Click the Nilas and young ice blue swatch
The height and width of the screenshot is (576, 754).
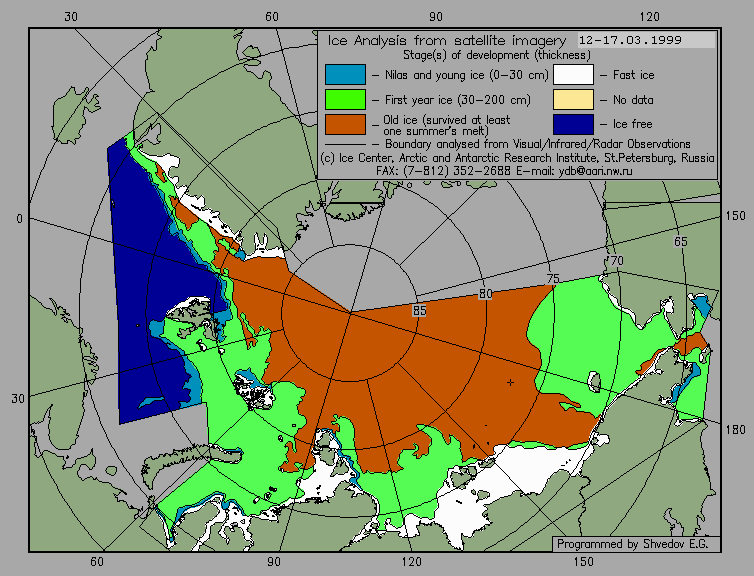(345, 75)
